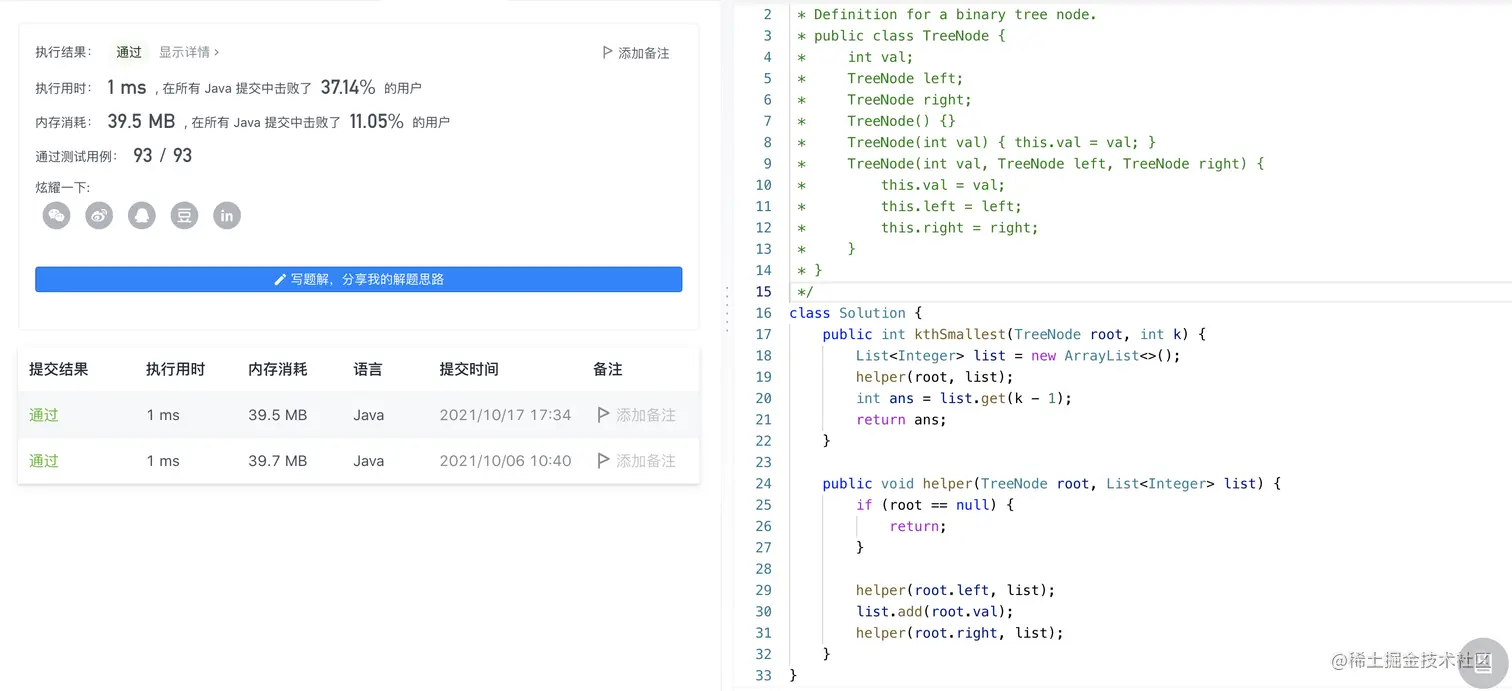Click the 通过 execution result badge
The width and height of the screenshot is (1512, 691).
click(x=129, y=52)
